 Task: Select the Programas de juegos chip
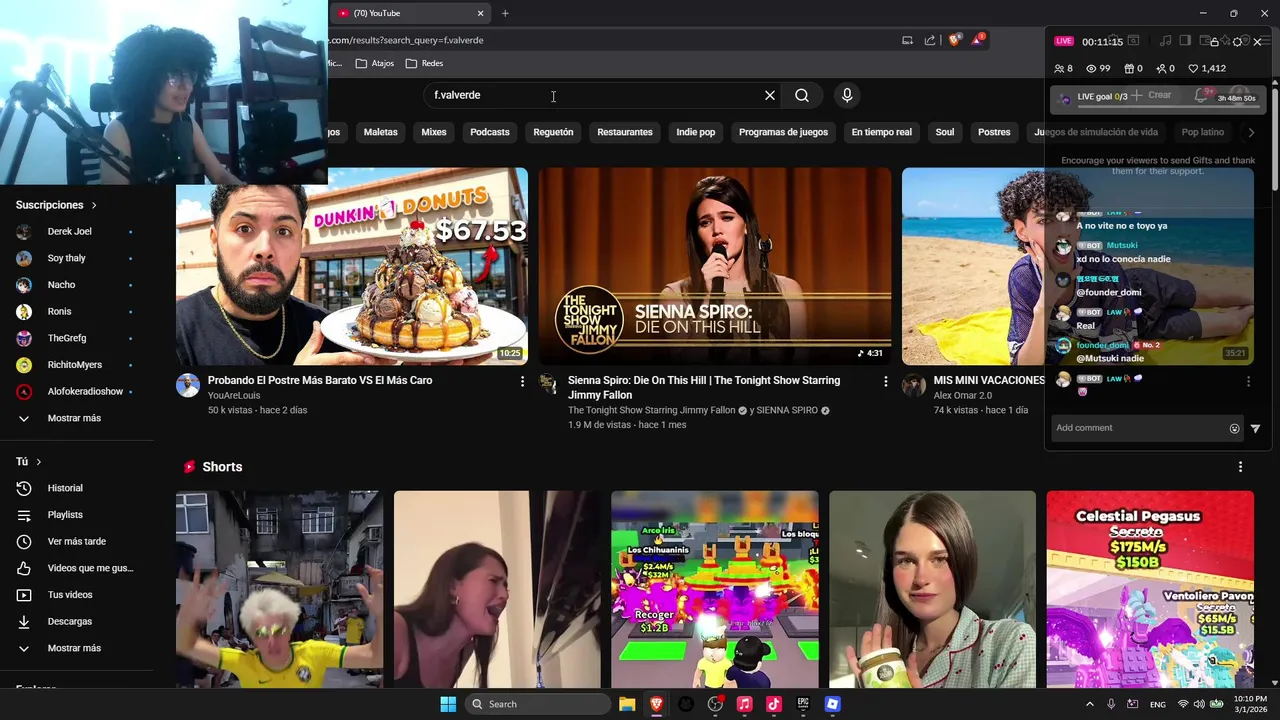tap(783, 132)
